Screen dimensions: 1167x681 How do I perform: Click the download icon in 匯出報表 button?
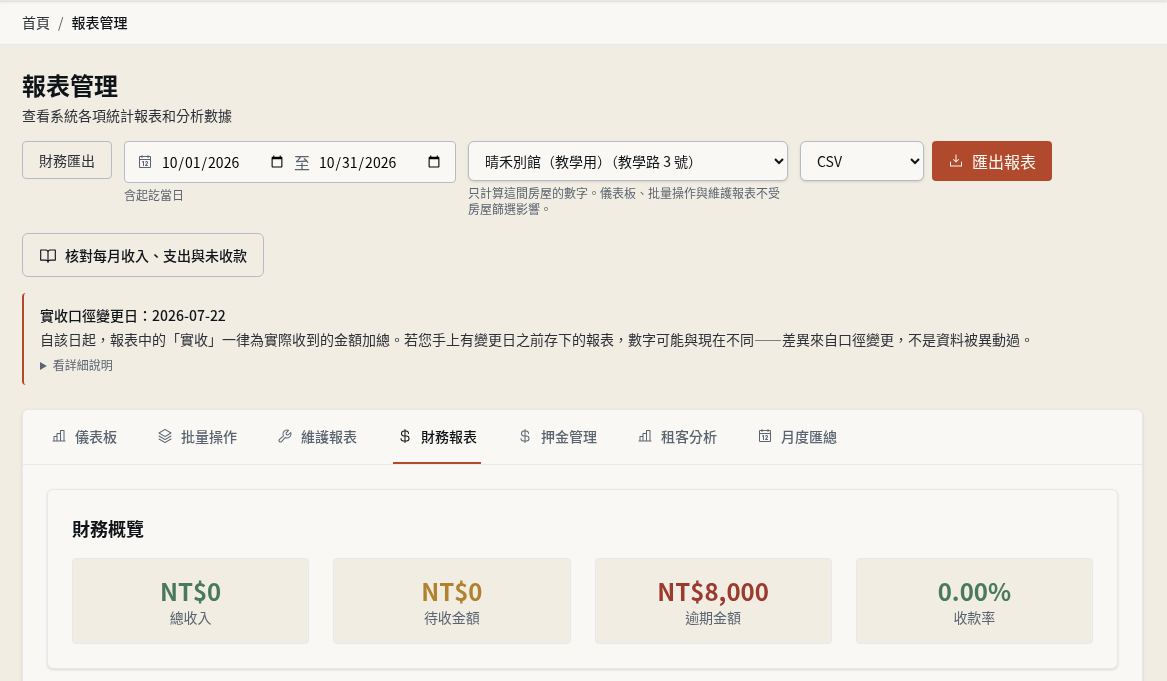pyautogui.click(x=956, y=162)
